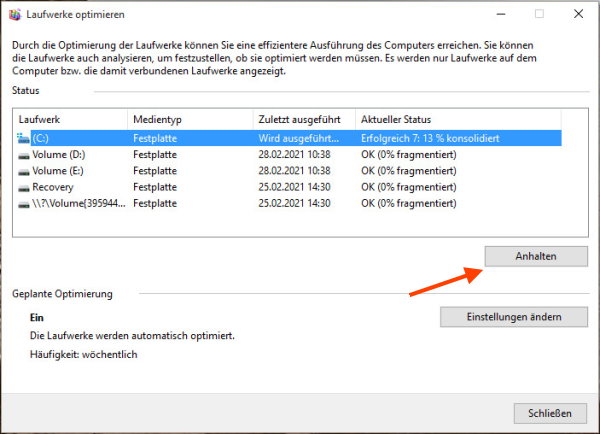Image resolution: width=600 pixels, height=434 pixels.
Task: Click Volume (E:) date 28.02.2021 10:38
Action: pos(294,171)
